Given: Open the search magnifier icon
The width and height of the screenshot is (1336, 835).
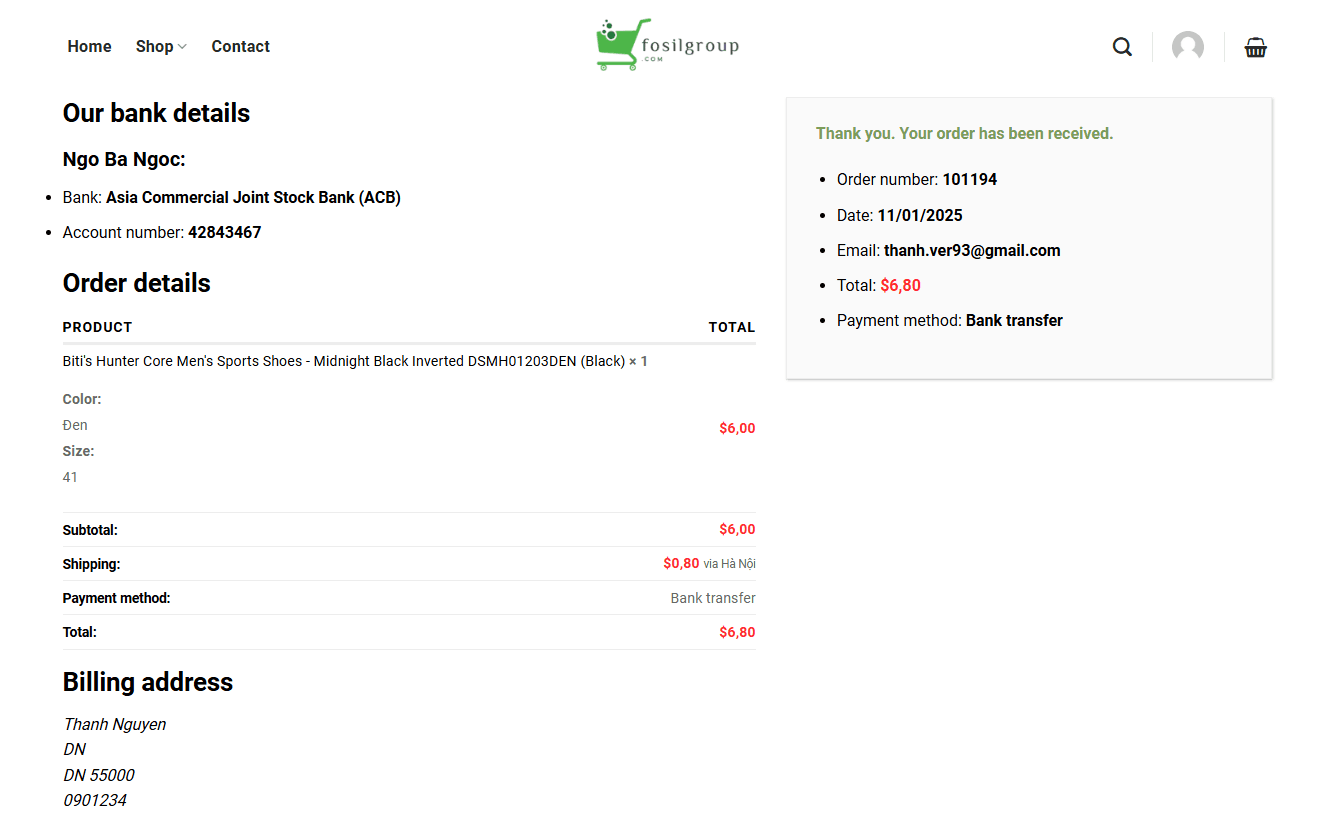Looking at the screenshot, I should point(1122,47).
